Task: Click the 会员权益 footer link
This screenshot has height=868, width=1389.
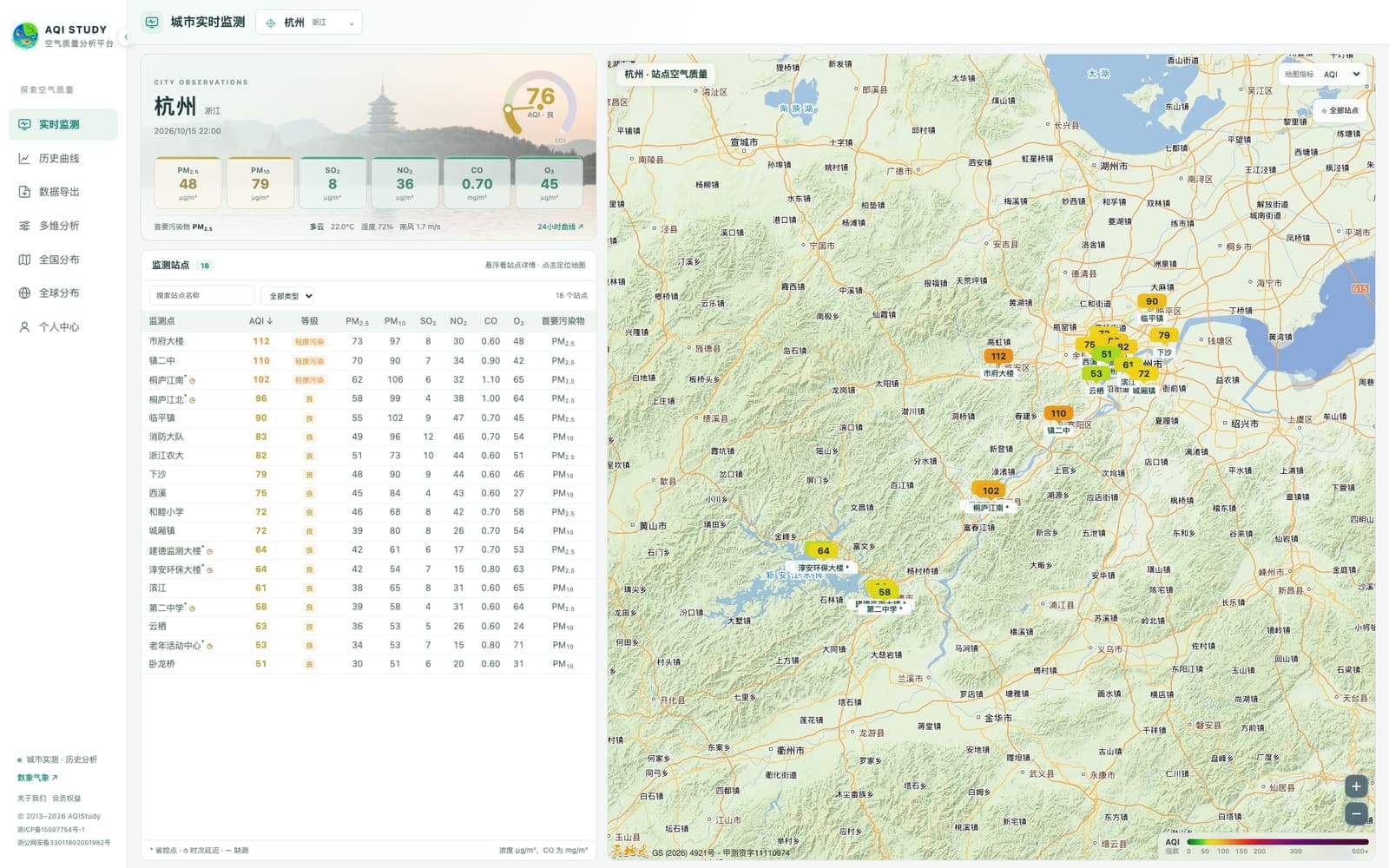Action: 66,799
